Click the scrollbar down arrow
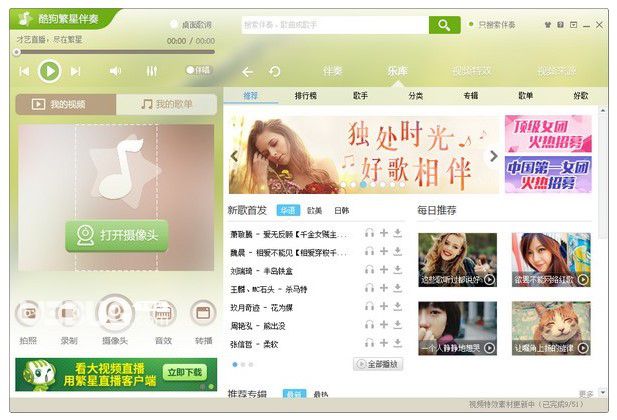 click(603, 392)
